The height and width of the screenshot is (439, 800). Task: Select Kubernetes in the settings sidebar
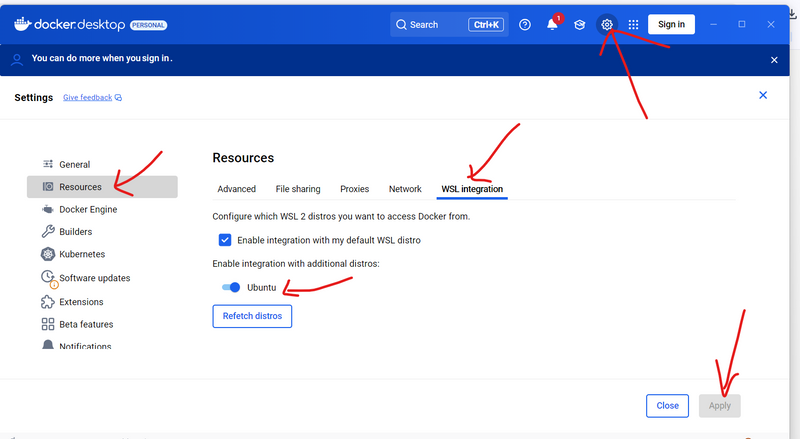82,254
